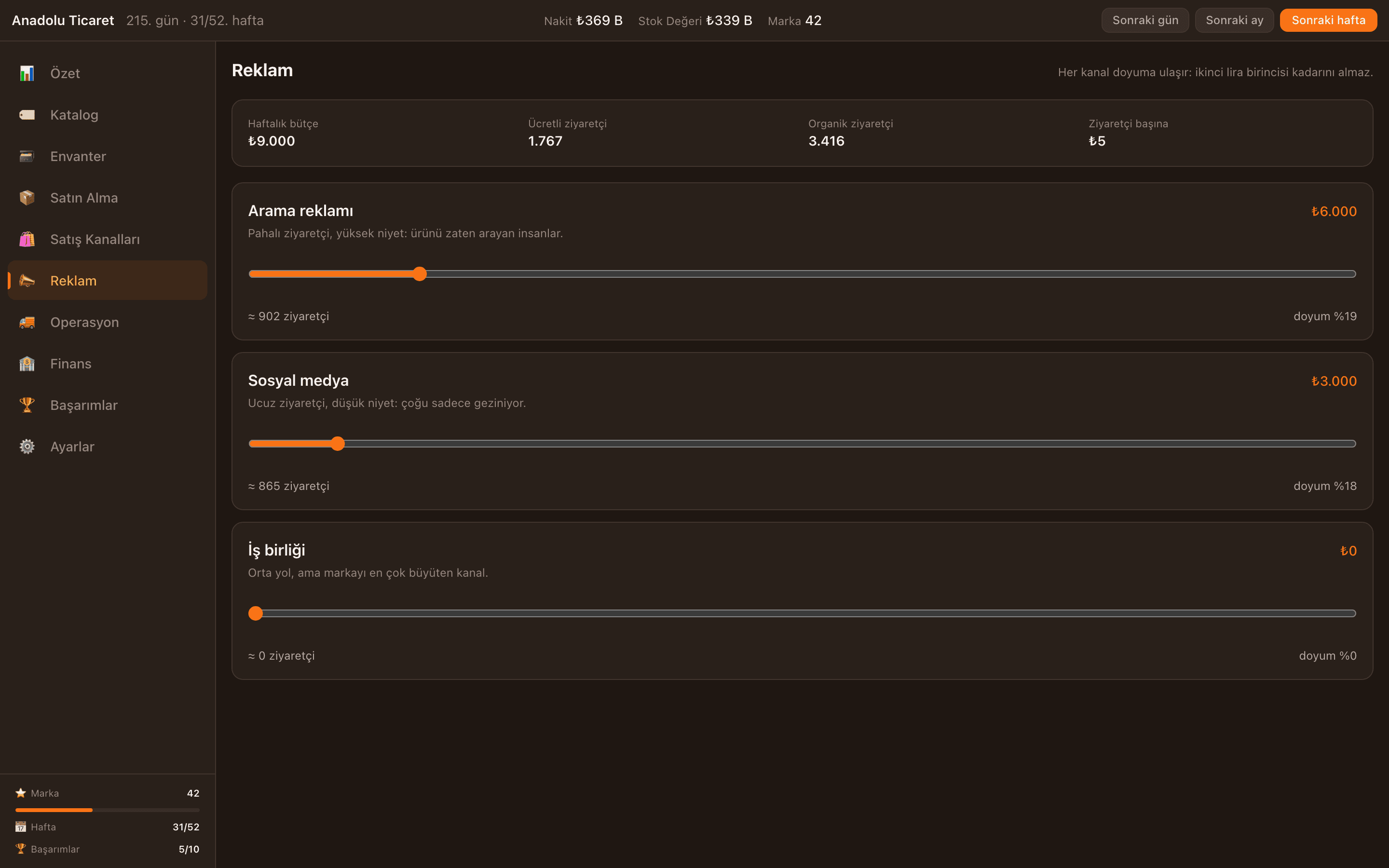Click the ₺6.000 amount on Arama reklamı

point(1334,211)
